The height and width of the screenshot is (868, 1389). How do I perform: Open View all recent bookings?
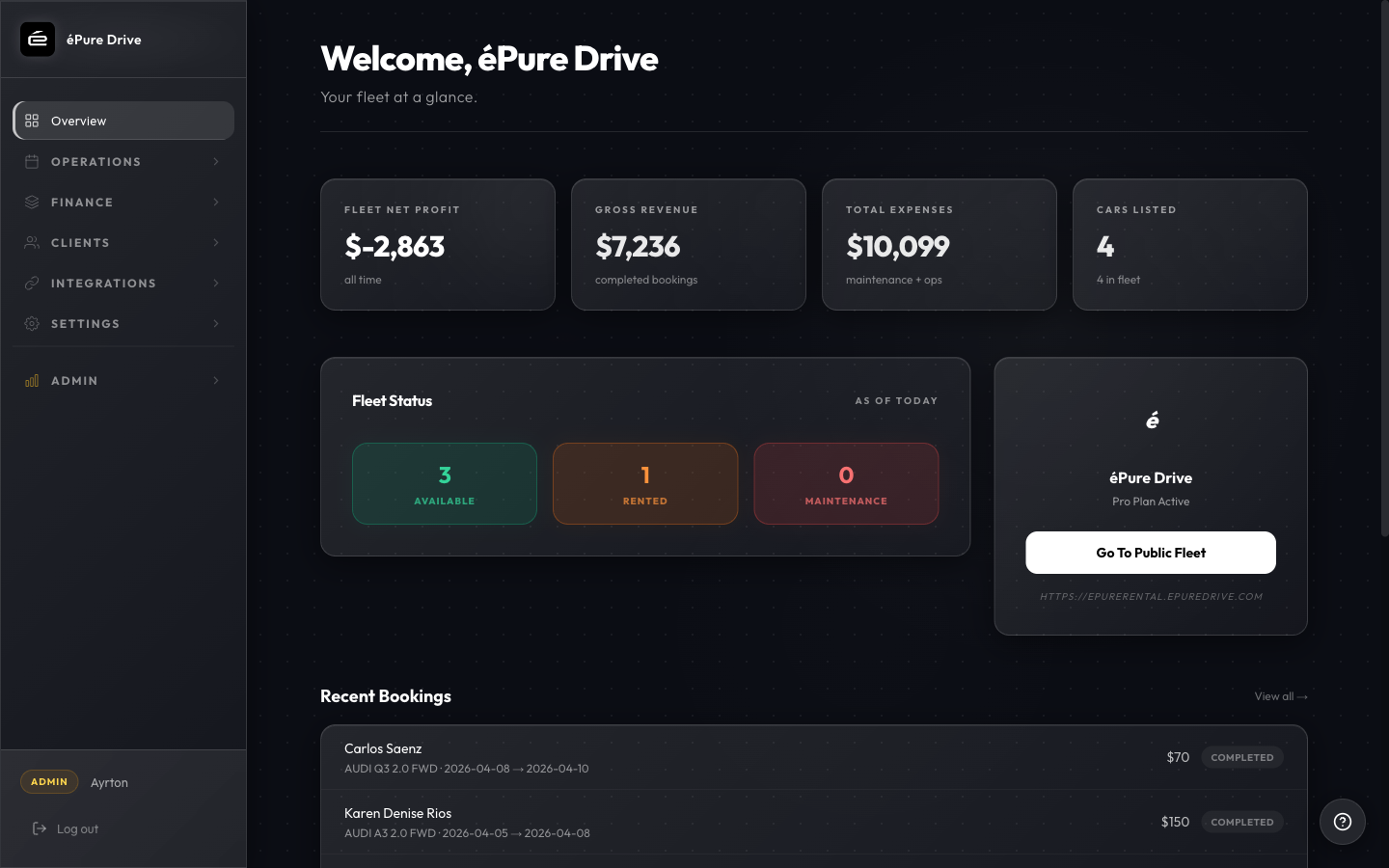click(1280, 696)
